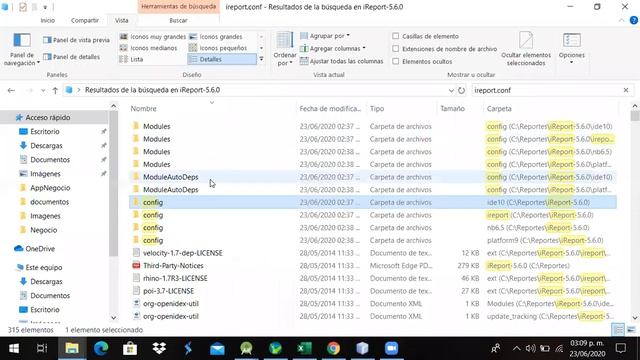This screenshot has width=640, height=360.
Task: Open OneDrive in navigation pane
Action: click(40, 249)
